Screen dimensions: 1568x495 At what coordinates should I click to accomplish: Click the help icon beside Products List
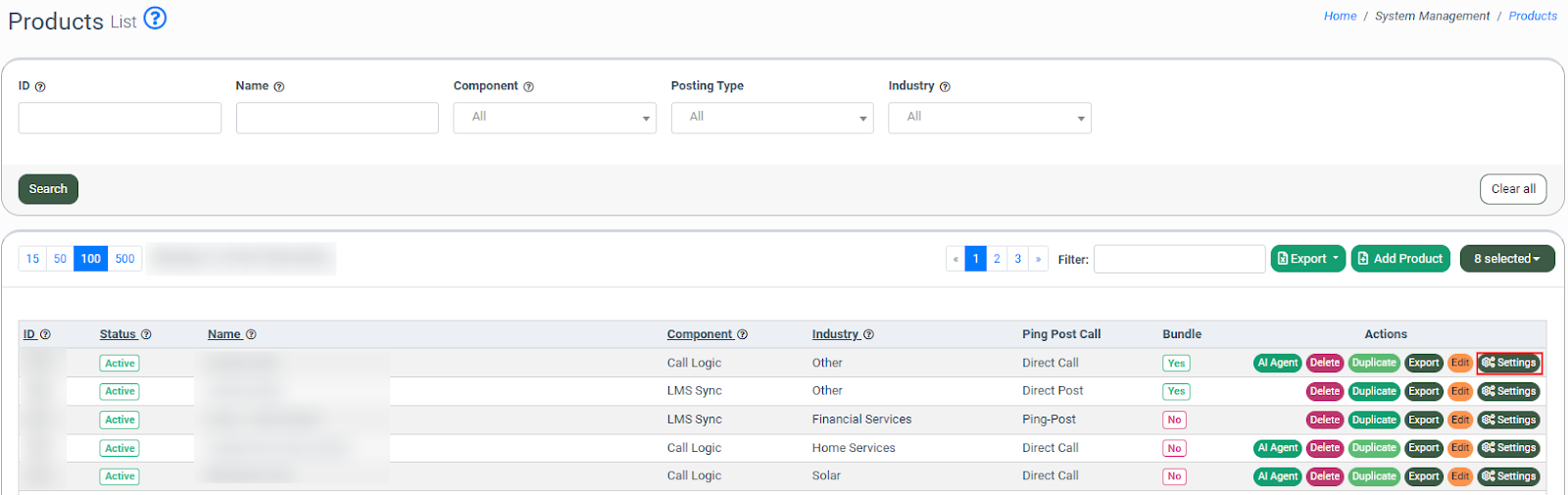(155, 19)
